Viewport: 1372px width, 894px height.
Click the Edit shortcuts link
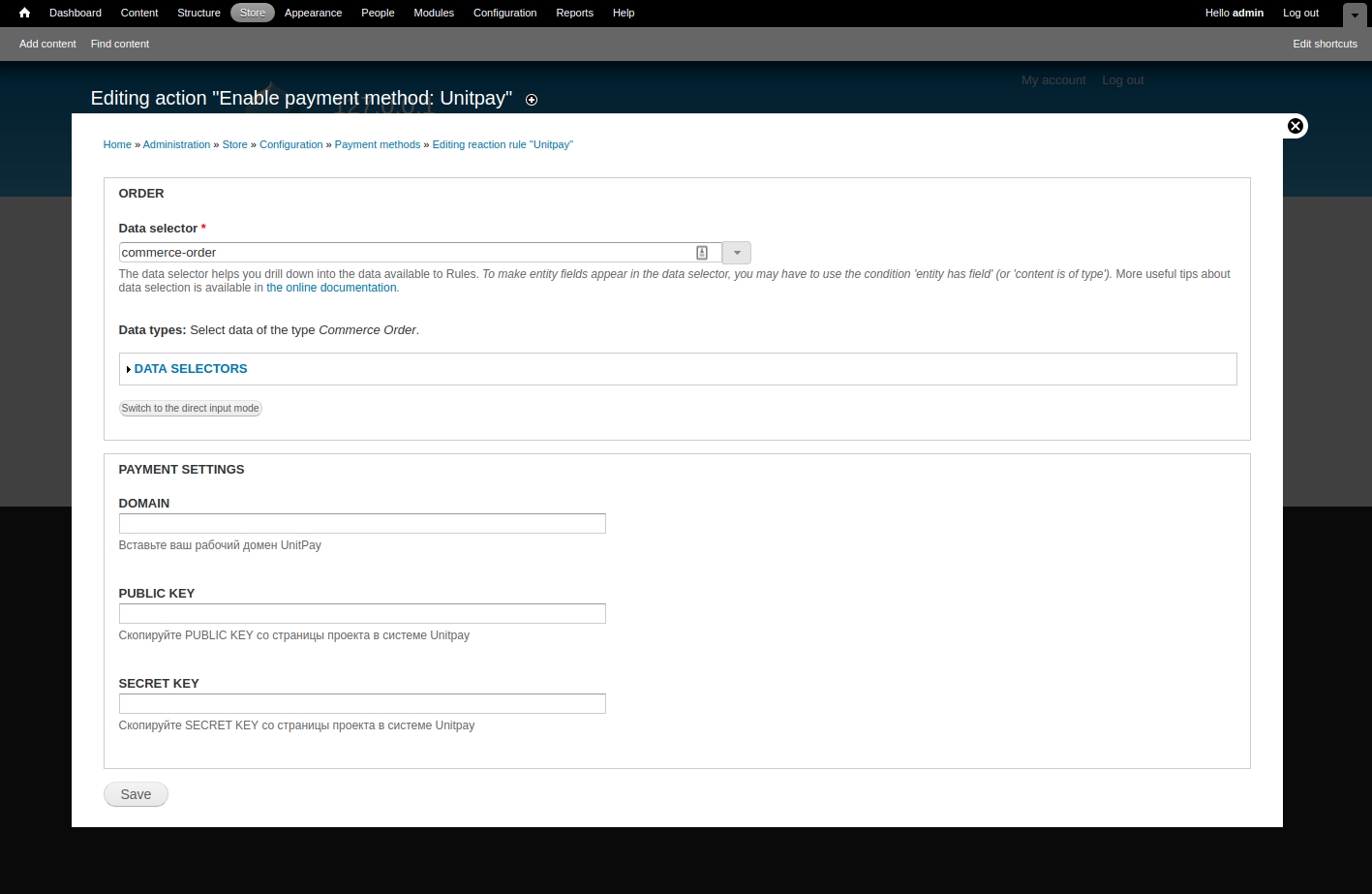click(1325, 44)
